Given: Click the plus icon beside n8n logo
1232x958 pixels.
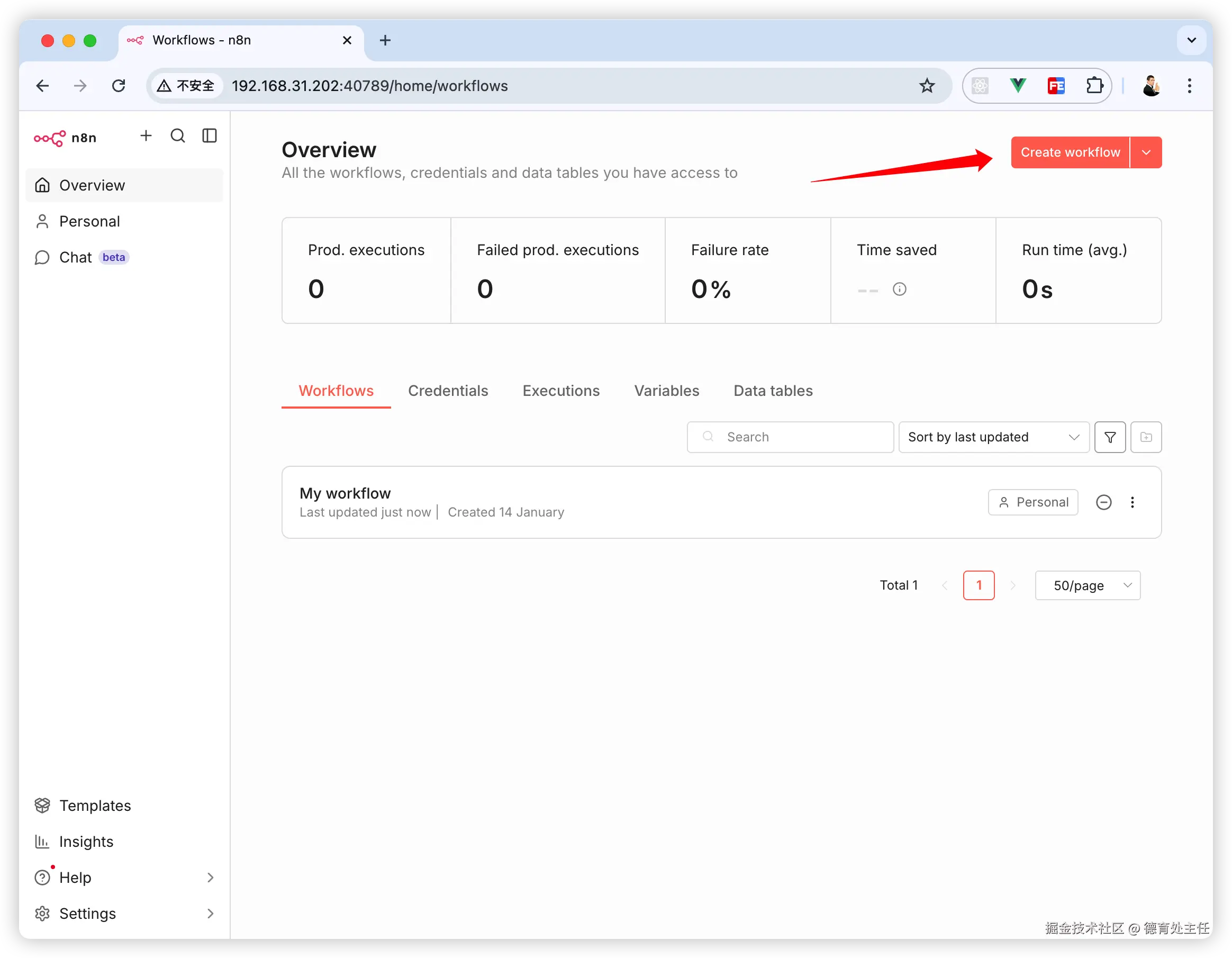Looking at the screenshot, I should tap(146, 136).
